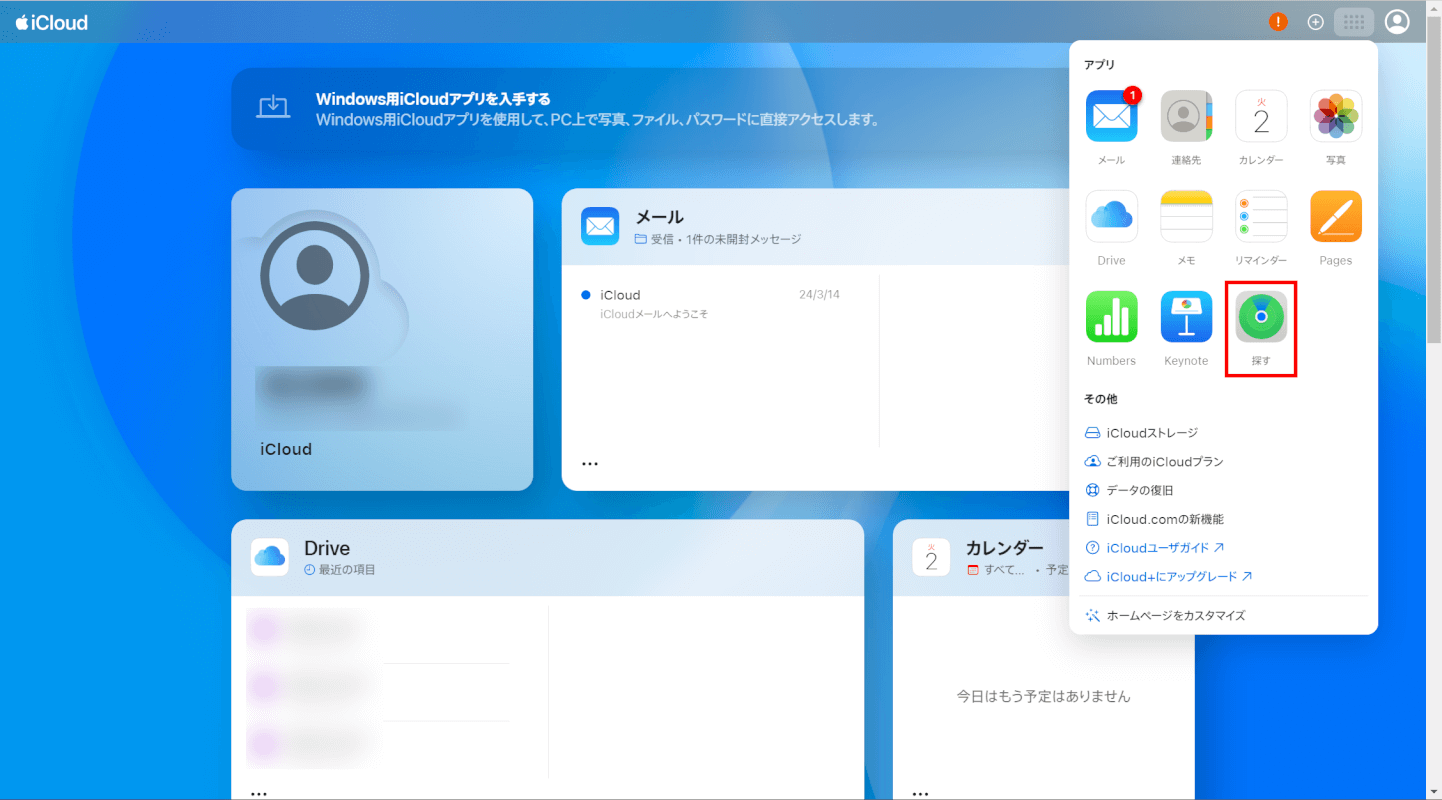Open the Mail tile more options ellipsis

coord(590,464)
